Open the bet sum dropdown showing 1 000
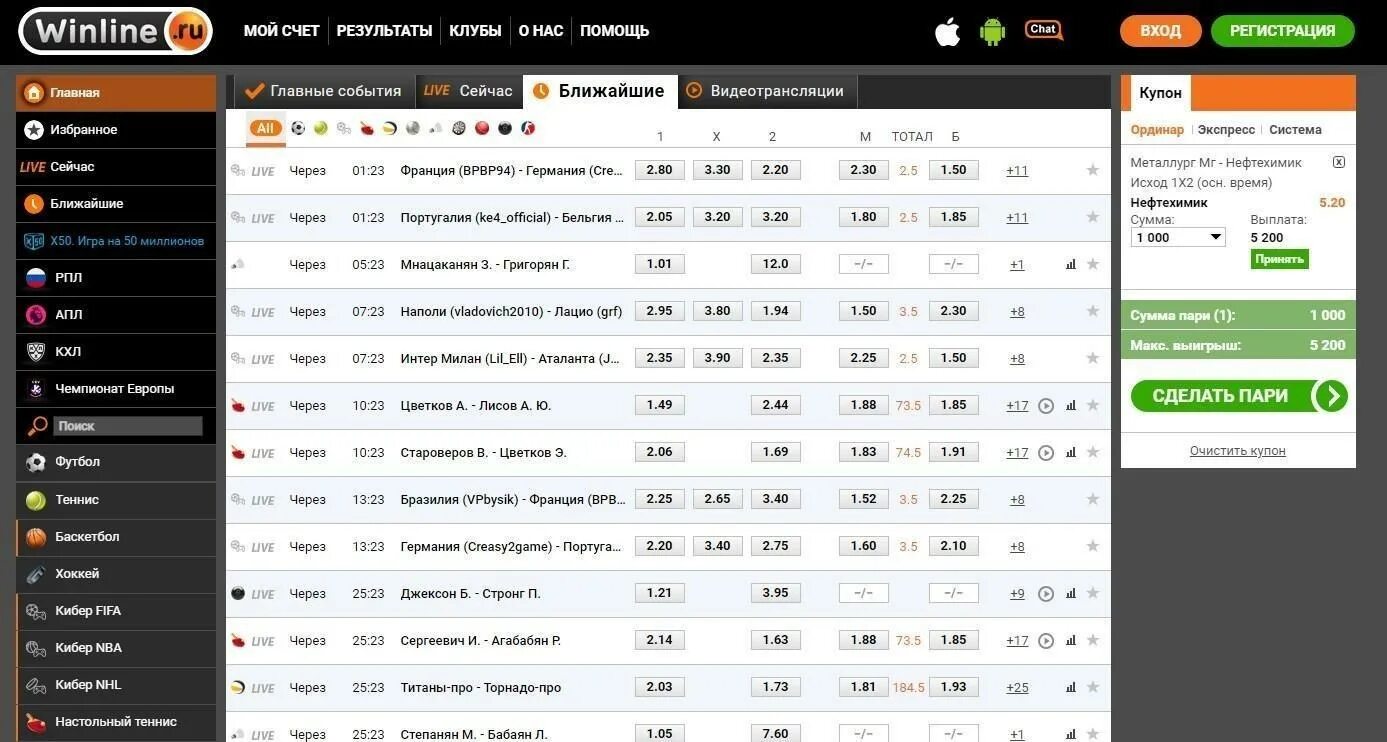 click(x=1178, y=237)
